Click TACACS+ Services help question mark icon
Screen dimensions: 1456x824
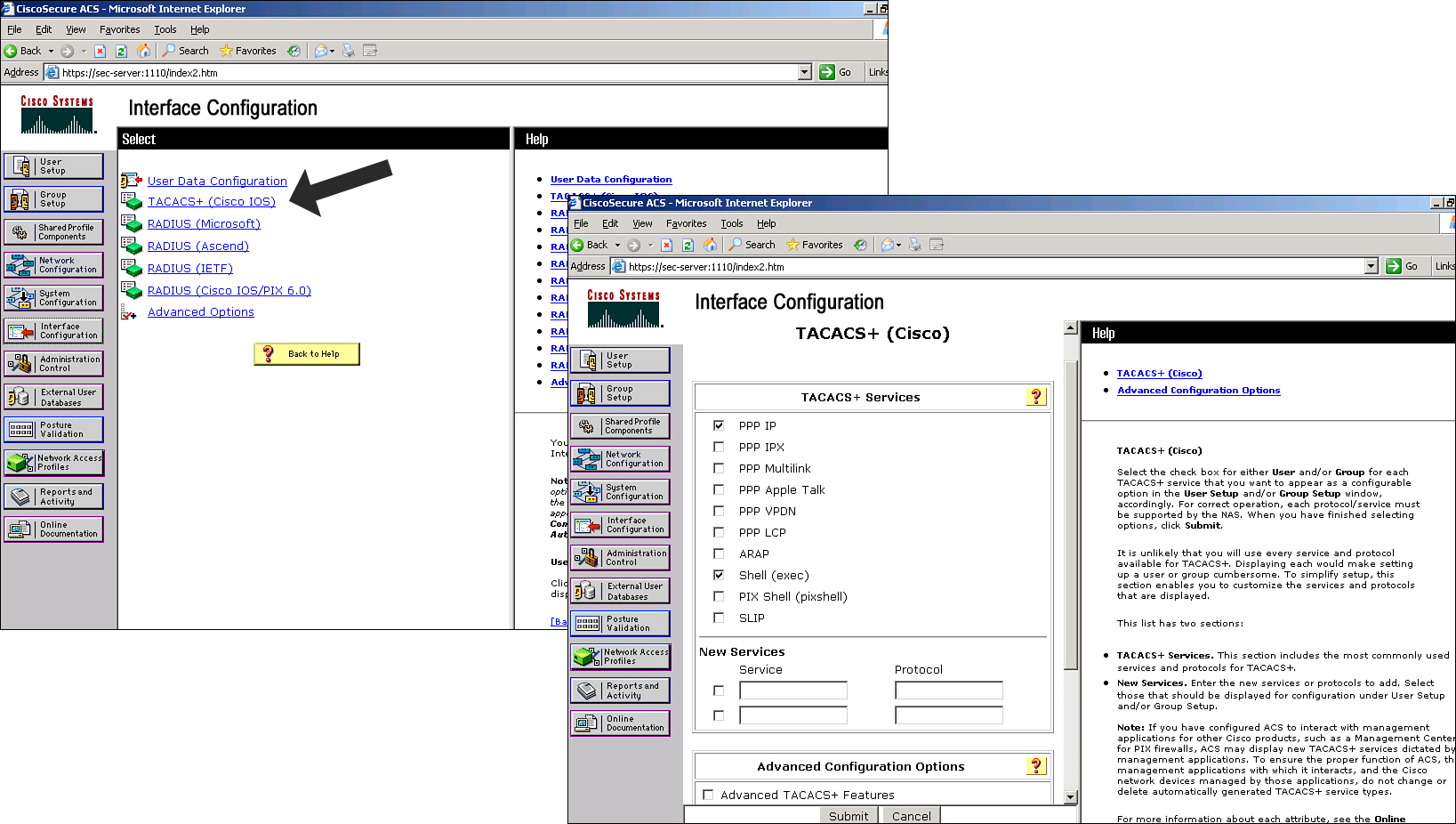(1036, 397)
